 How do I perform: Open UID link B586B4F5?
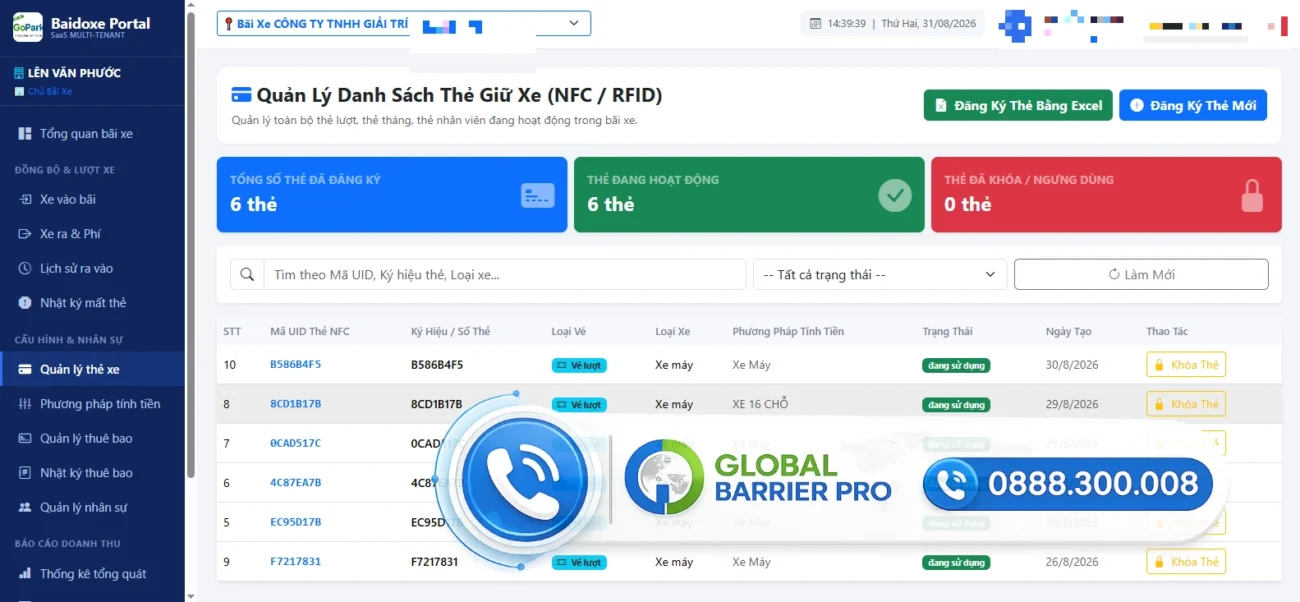296,365
